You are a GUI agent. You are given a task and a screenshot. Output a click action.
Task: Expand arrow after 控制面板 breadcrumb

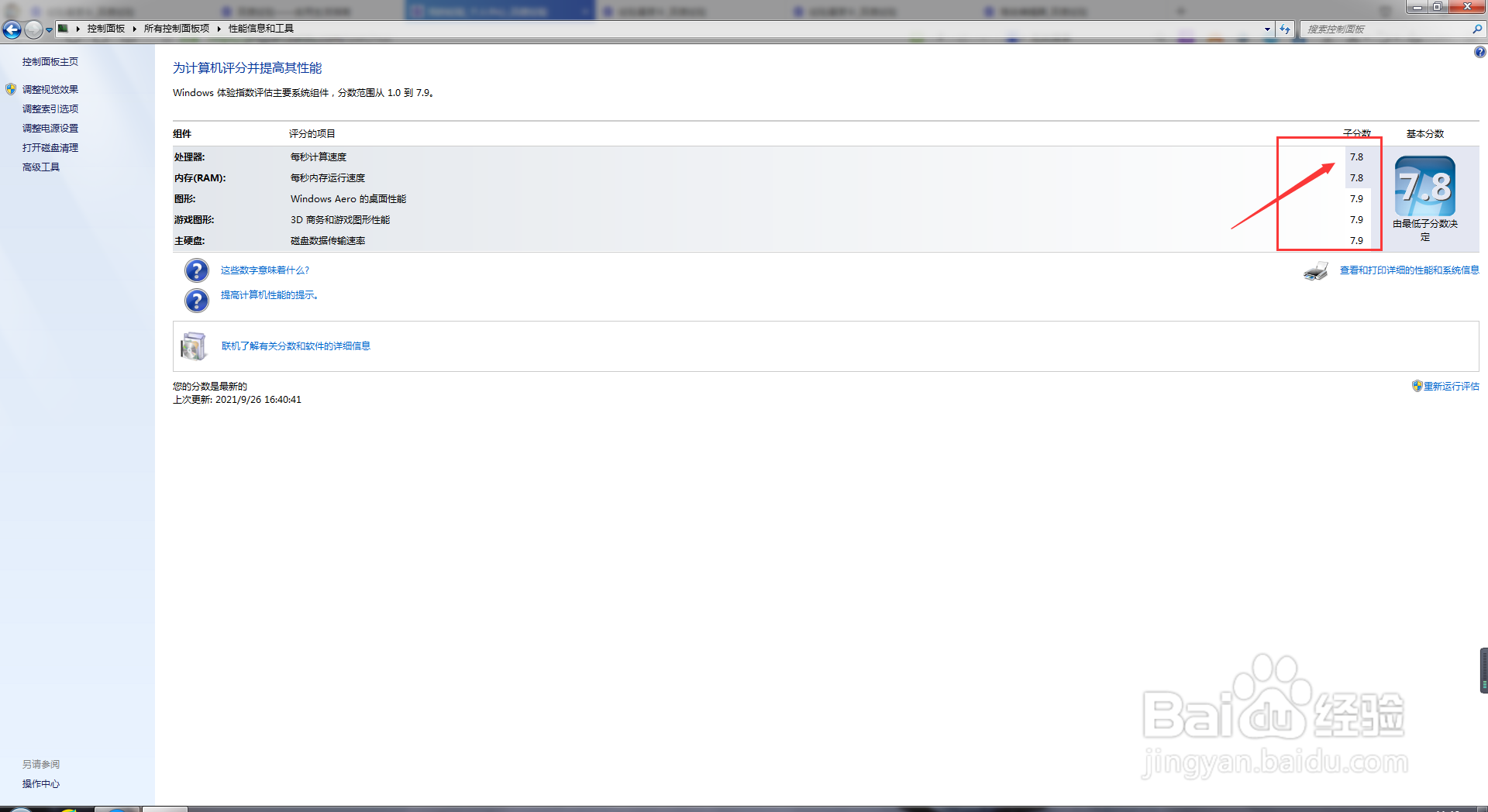click(x=135, y=29)
